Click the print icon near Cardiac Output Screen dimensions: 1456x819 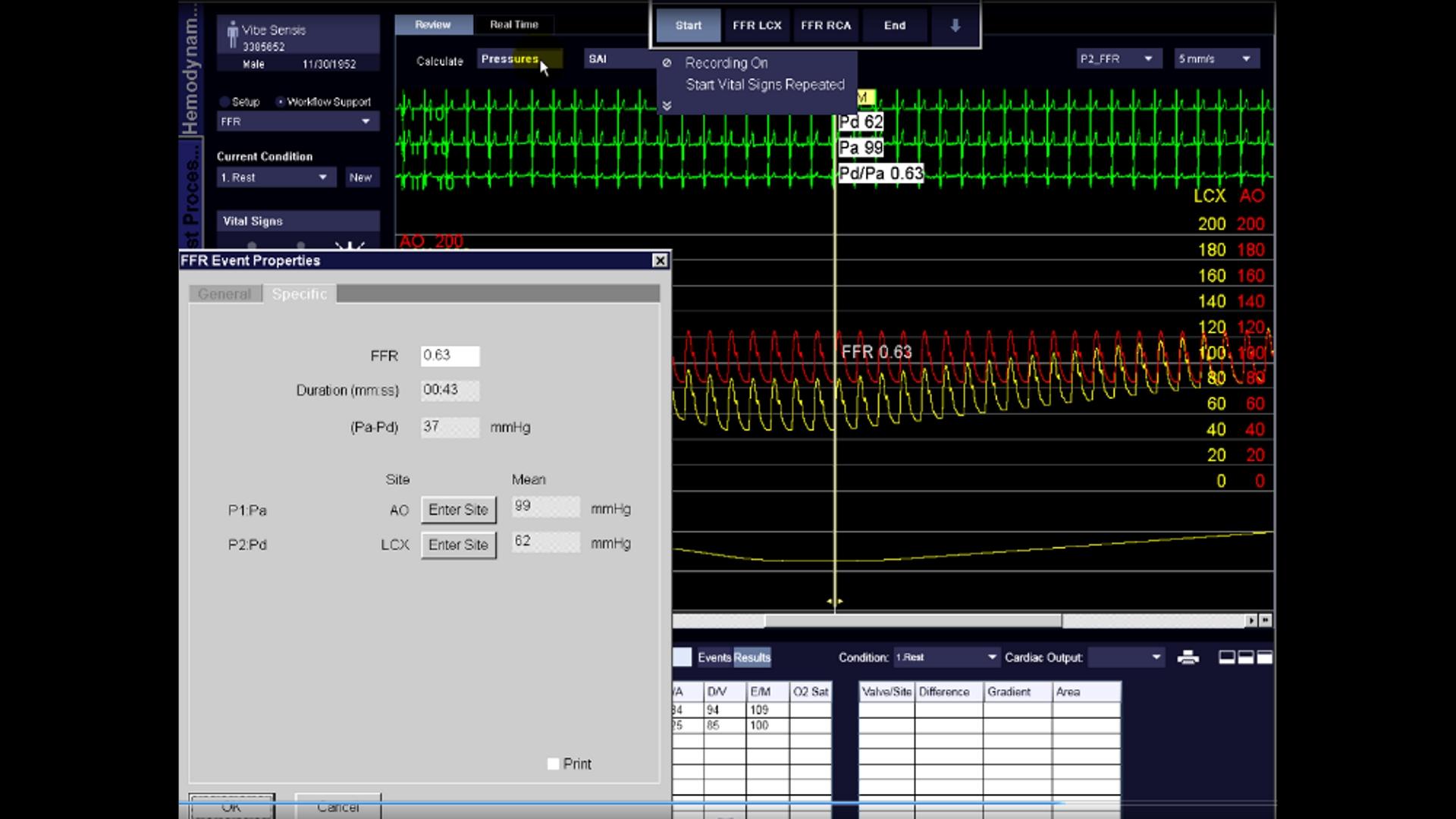1189,658
